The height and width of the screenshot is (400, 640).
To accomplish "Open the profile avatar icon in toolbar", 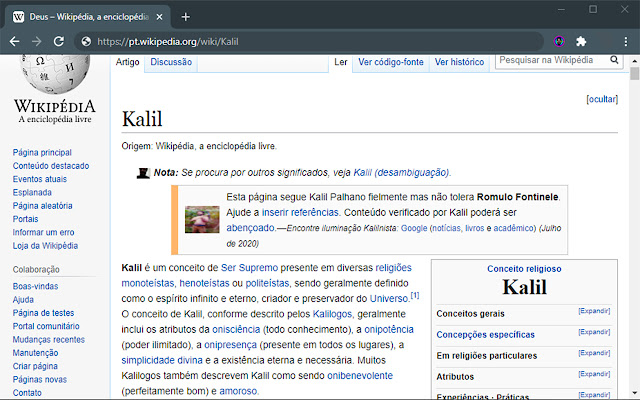I will click(559, 41).
